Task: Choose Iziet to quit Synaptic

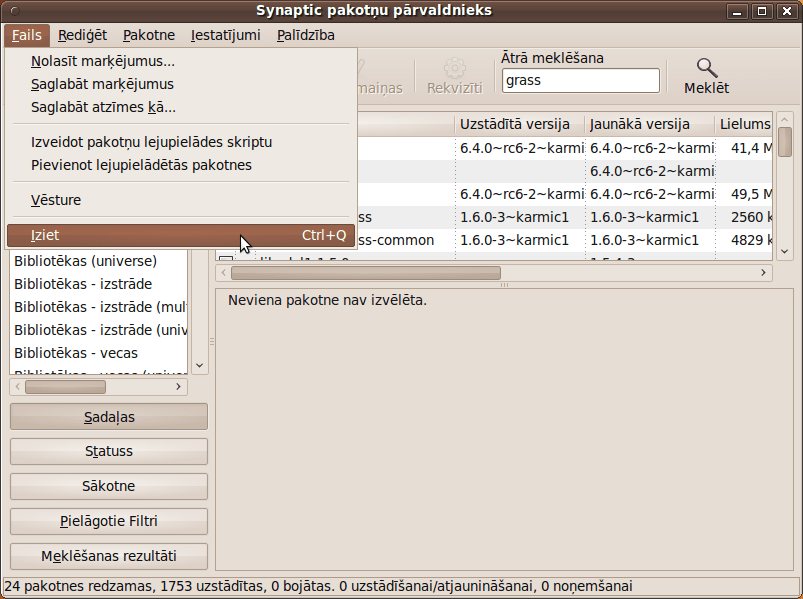Action: [181, 235]
